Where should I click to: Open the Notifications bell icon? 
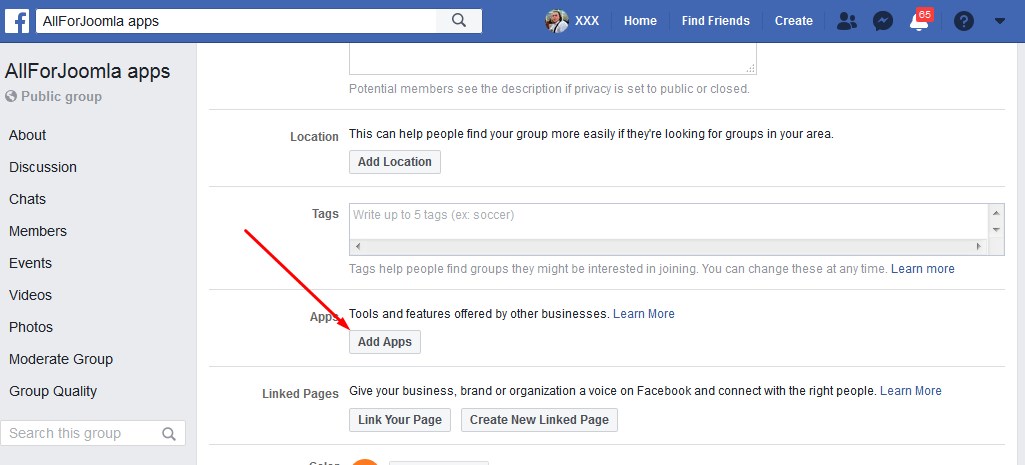(x=919, y=21)
